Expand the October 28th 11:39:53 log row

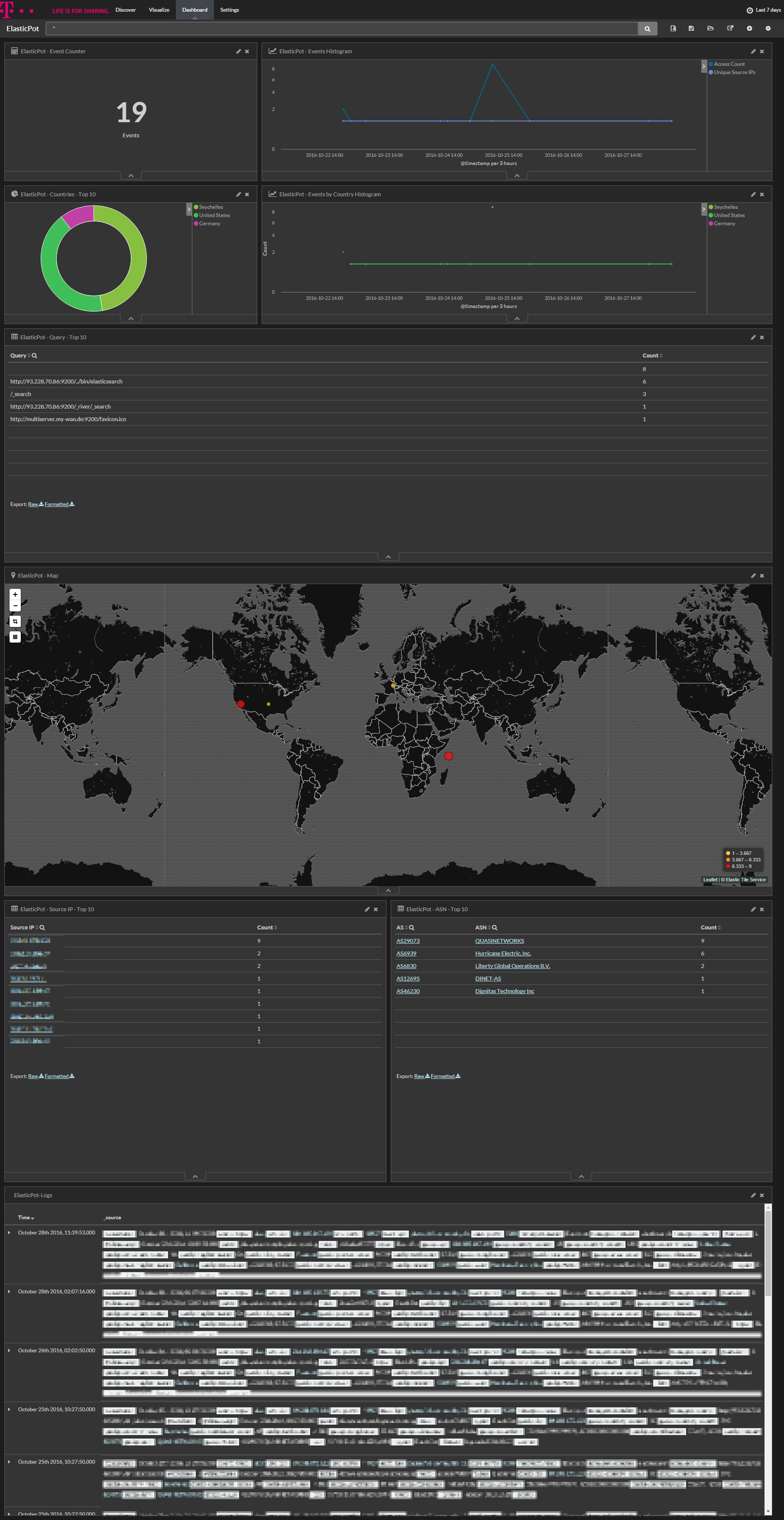(9, 1233)
